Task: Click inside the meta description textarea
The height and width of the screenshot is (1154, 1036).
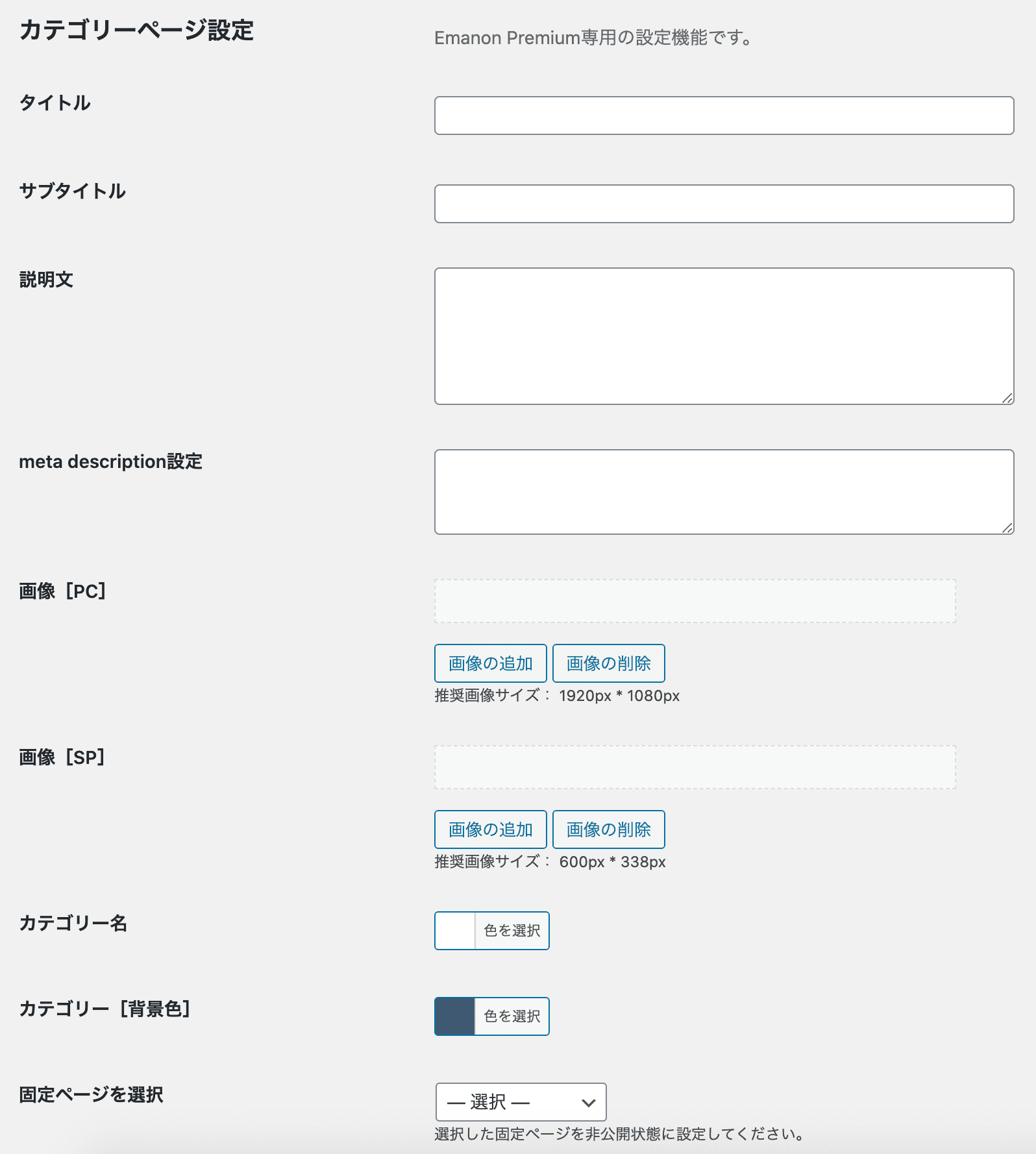Action: tap(724, 492)
